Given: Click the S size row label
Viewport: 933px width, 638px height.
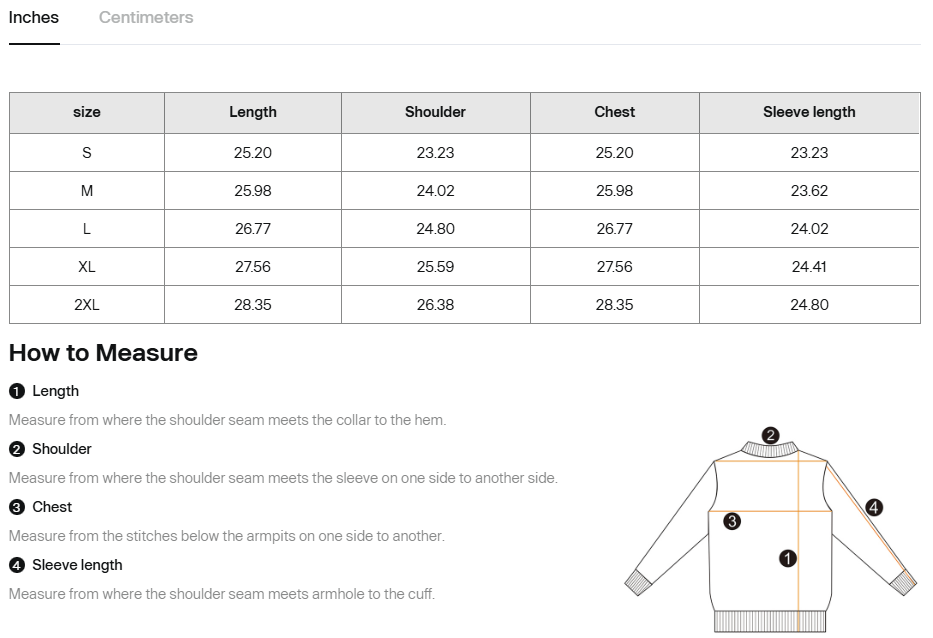Looking at the screenshot, I should pos(87,153).
